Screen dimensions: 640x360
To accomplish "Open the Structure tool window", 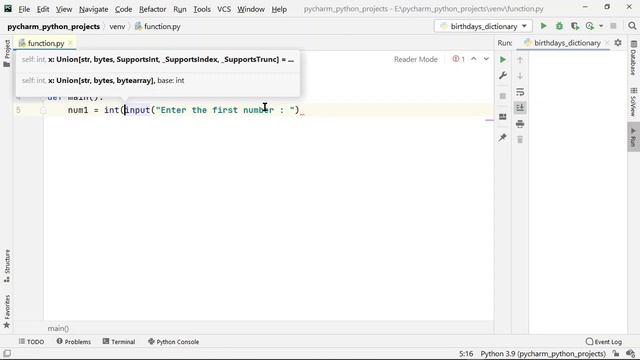I will [x=7, y=265].
